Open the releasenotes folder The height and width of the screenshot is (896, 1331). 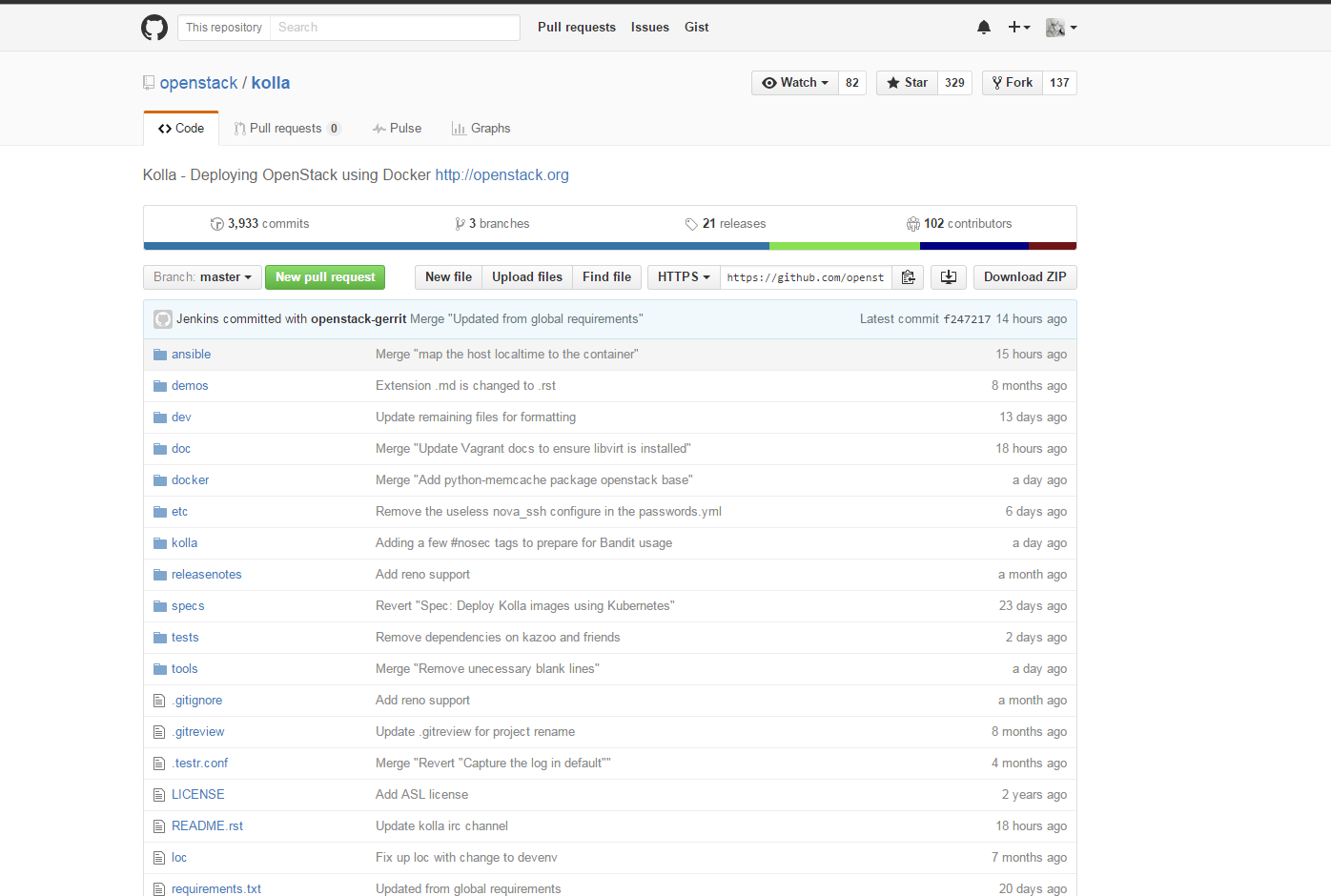click(207, 575)
